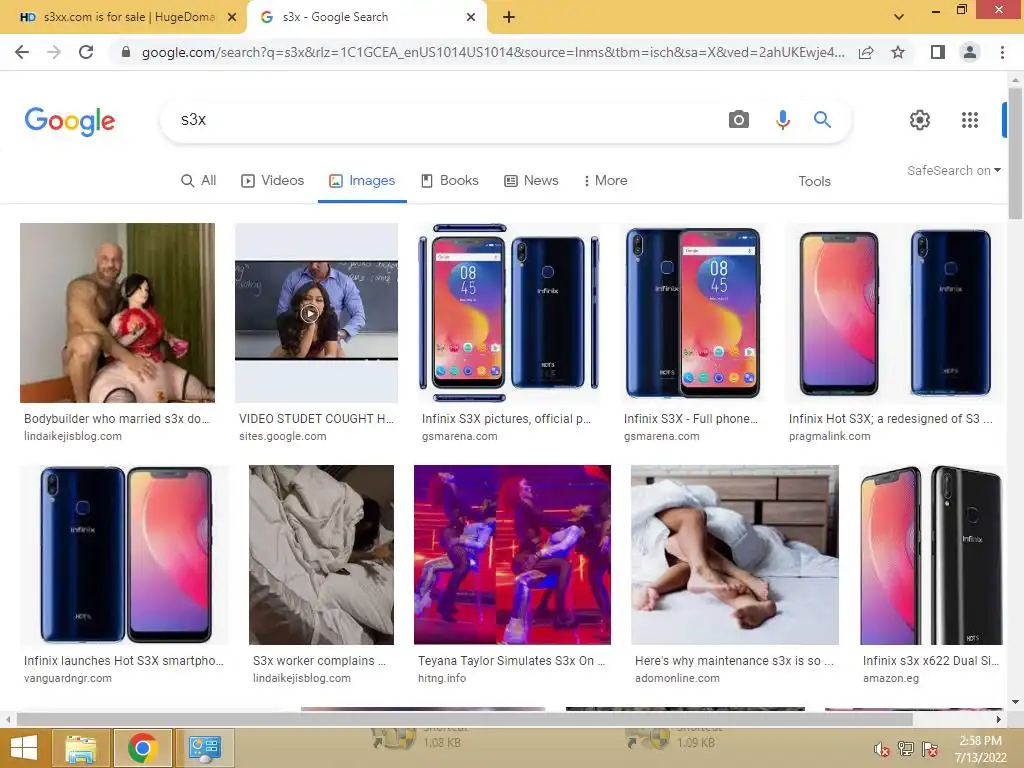Open the Chrome profile avatar
Screen dimensions: 1024x768
tap(970, 52)
